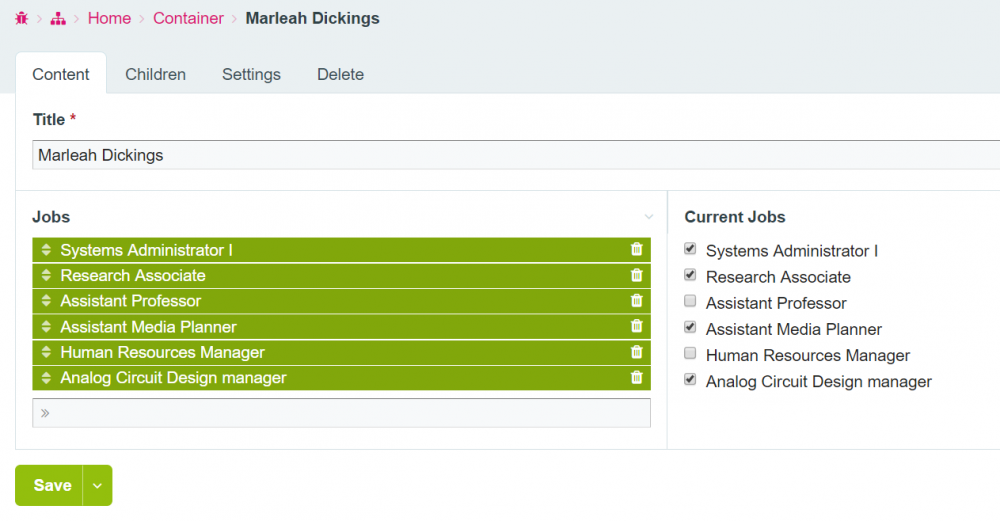Open the Save button dropdown arrow

tap(97, 485)
